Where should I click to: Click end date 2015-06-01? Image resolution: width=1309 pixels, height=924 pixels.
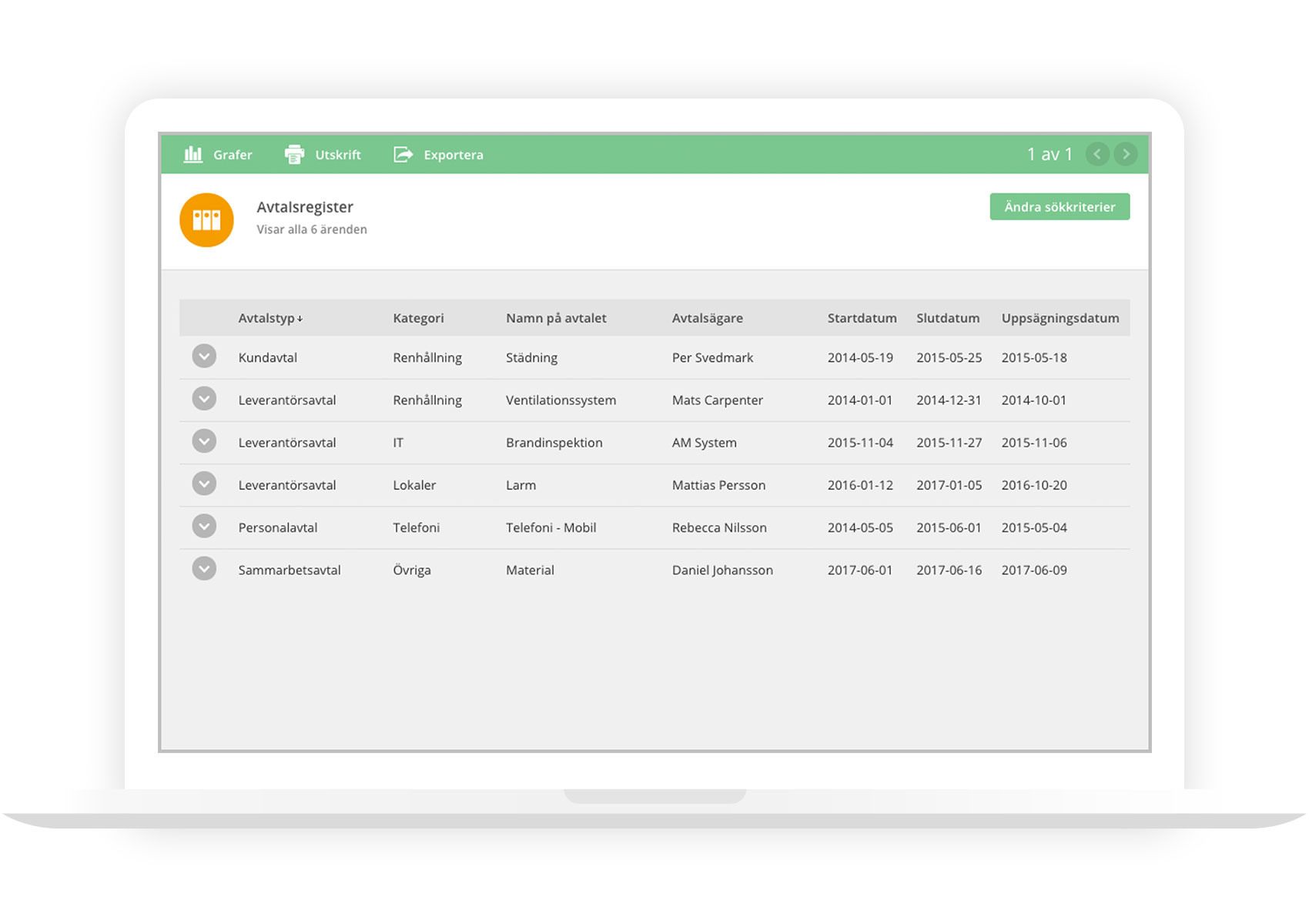coord(949,527)
